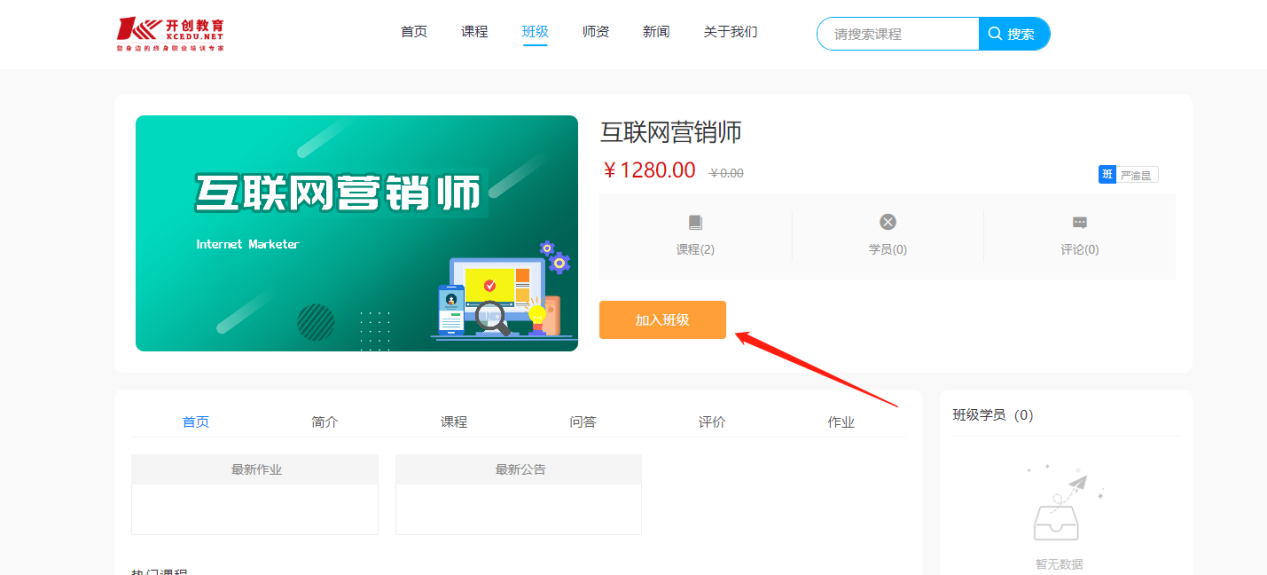
Task: Click the ￥1280.00 price
Action: point(649,170)
